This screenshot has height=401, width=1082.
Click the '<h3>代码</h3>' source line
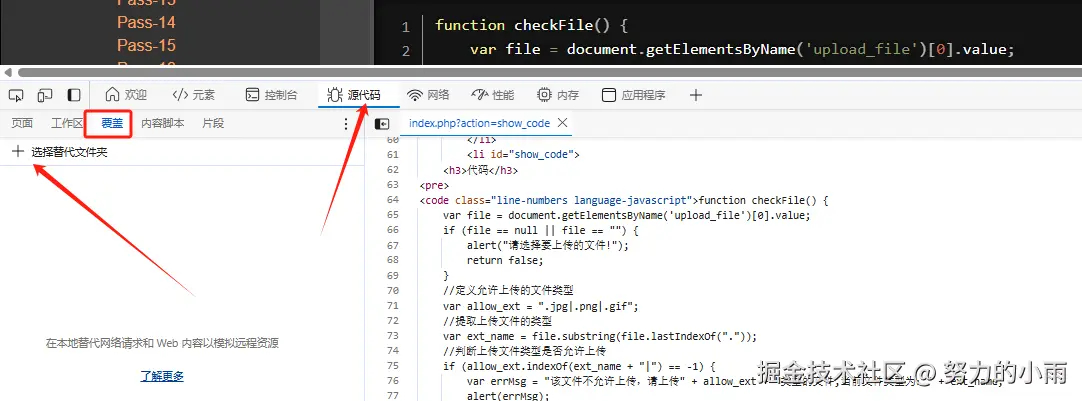(x=480, y=170)
